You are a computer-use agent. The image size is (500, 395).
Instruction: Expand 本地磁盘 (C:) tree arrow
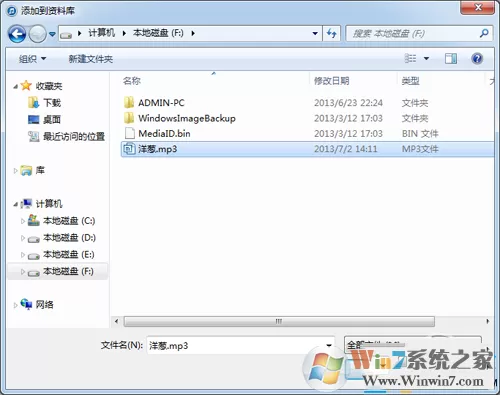tap(23, 221)
